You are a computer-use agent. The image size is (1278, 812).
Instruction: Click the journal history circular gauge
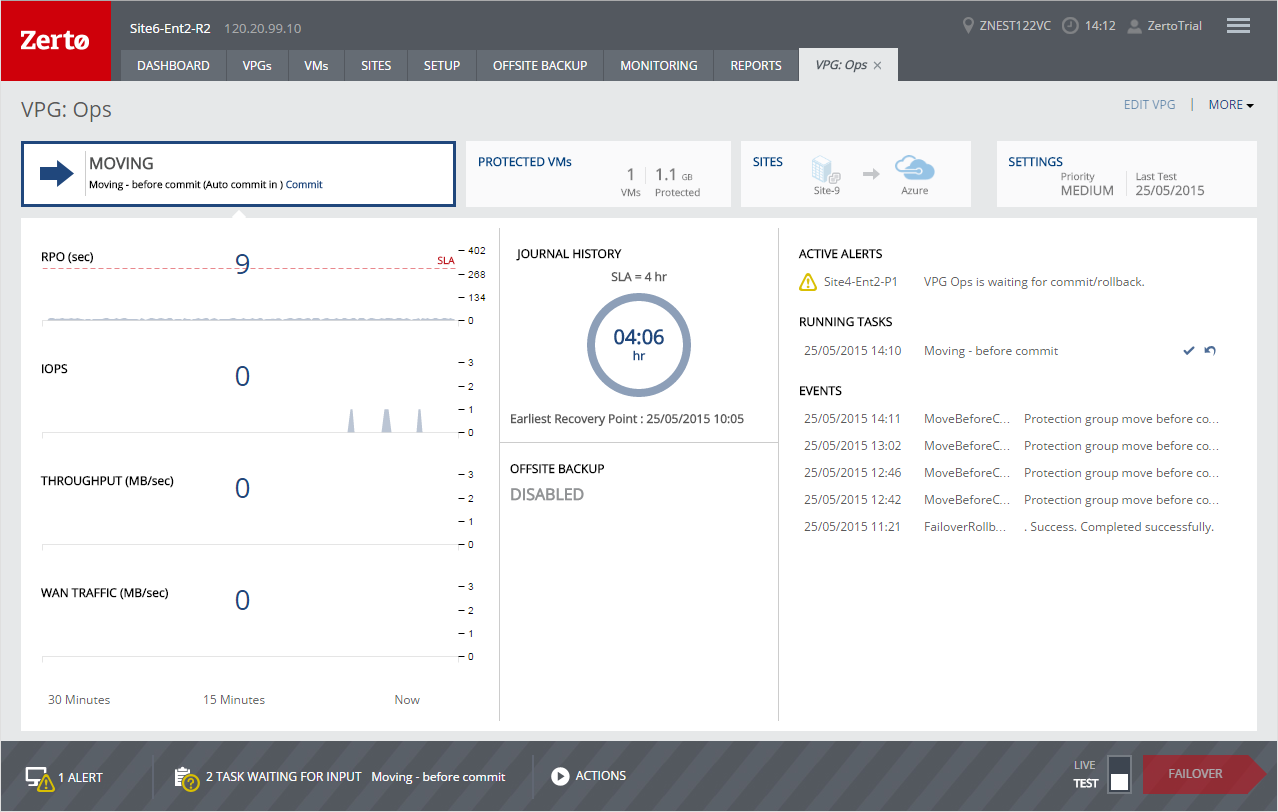point(639,345)
